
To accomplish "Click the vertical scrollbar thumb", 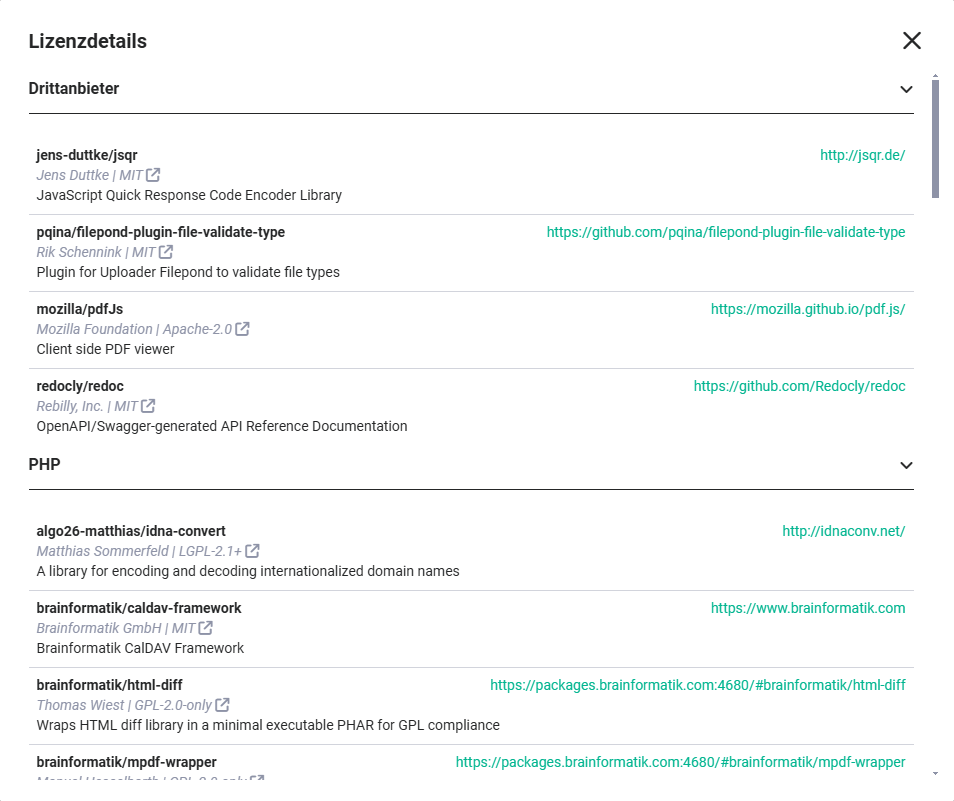I will (x=935, y=139).
